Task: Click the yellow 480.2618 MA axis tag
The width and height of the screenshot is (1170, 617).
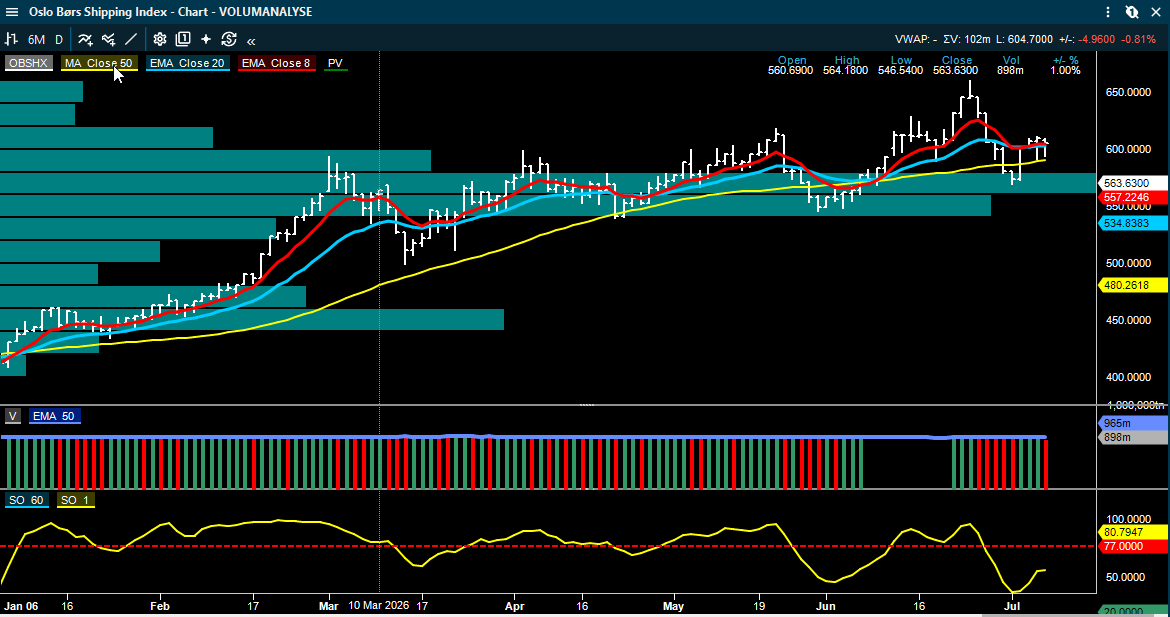Action: 1134,284
